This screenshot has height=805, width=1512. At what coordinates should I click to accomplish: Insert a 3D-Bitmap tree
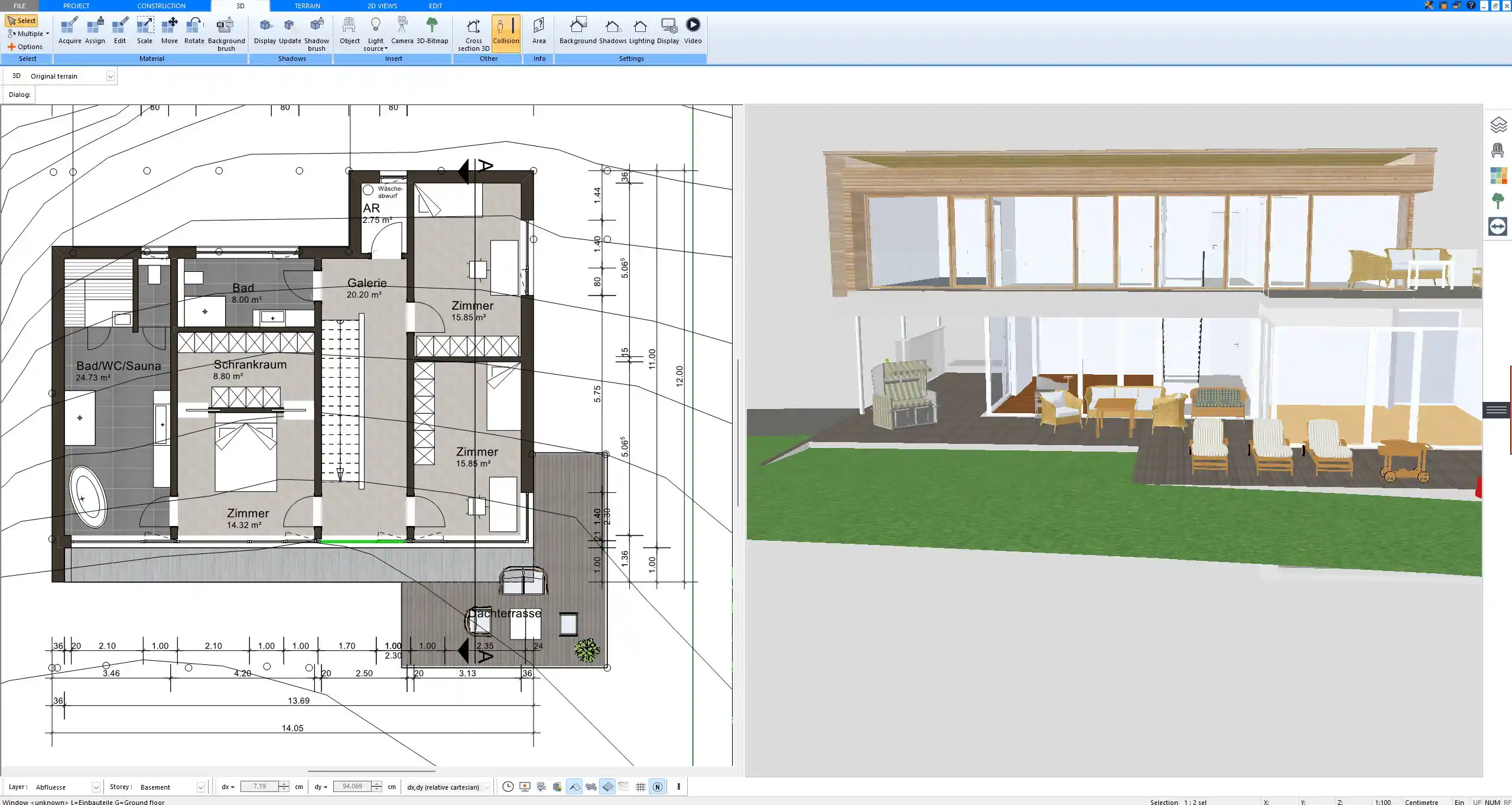pos(433,31)
